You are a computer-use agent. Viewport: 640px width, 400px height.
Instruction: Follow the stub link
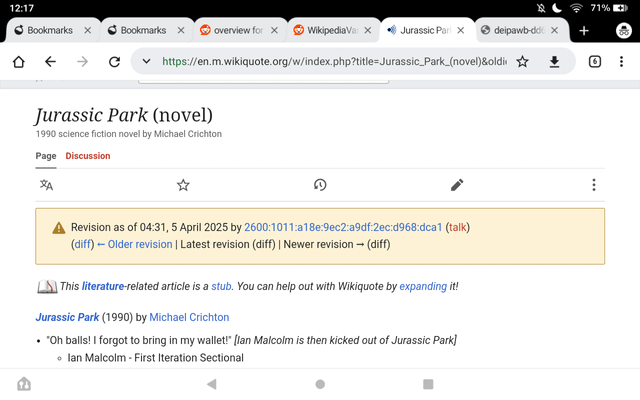point(221,287)
